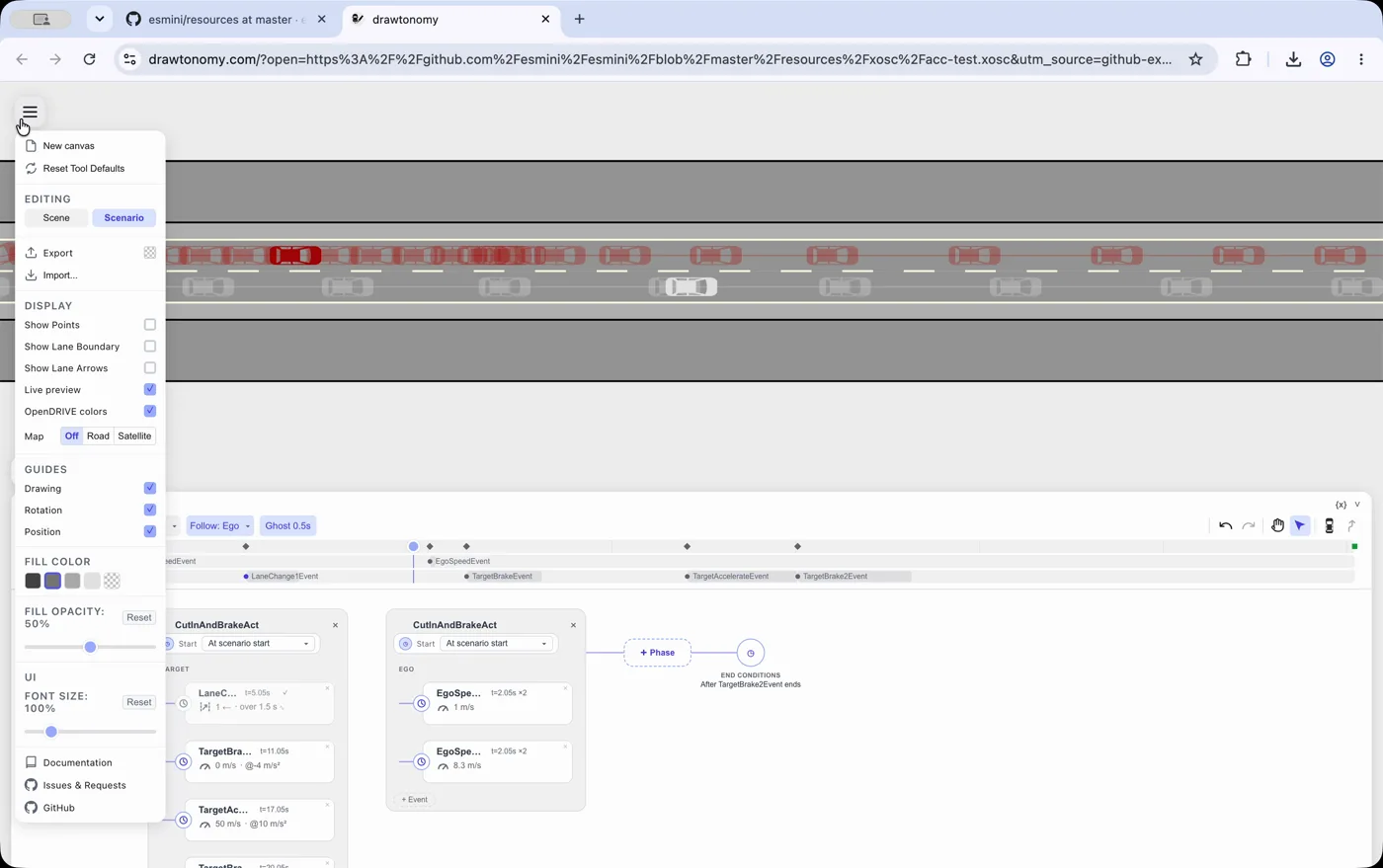The height and width of the screenshot is (868, 1383).
Task: Open the GitHub link in menu
Action: (90, 809)
